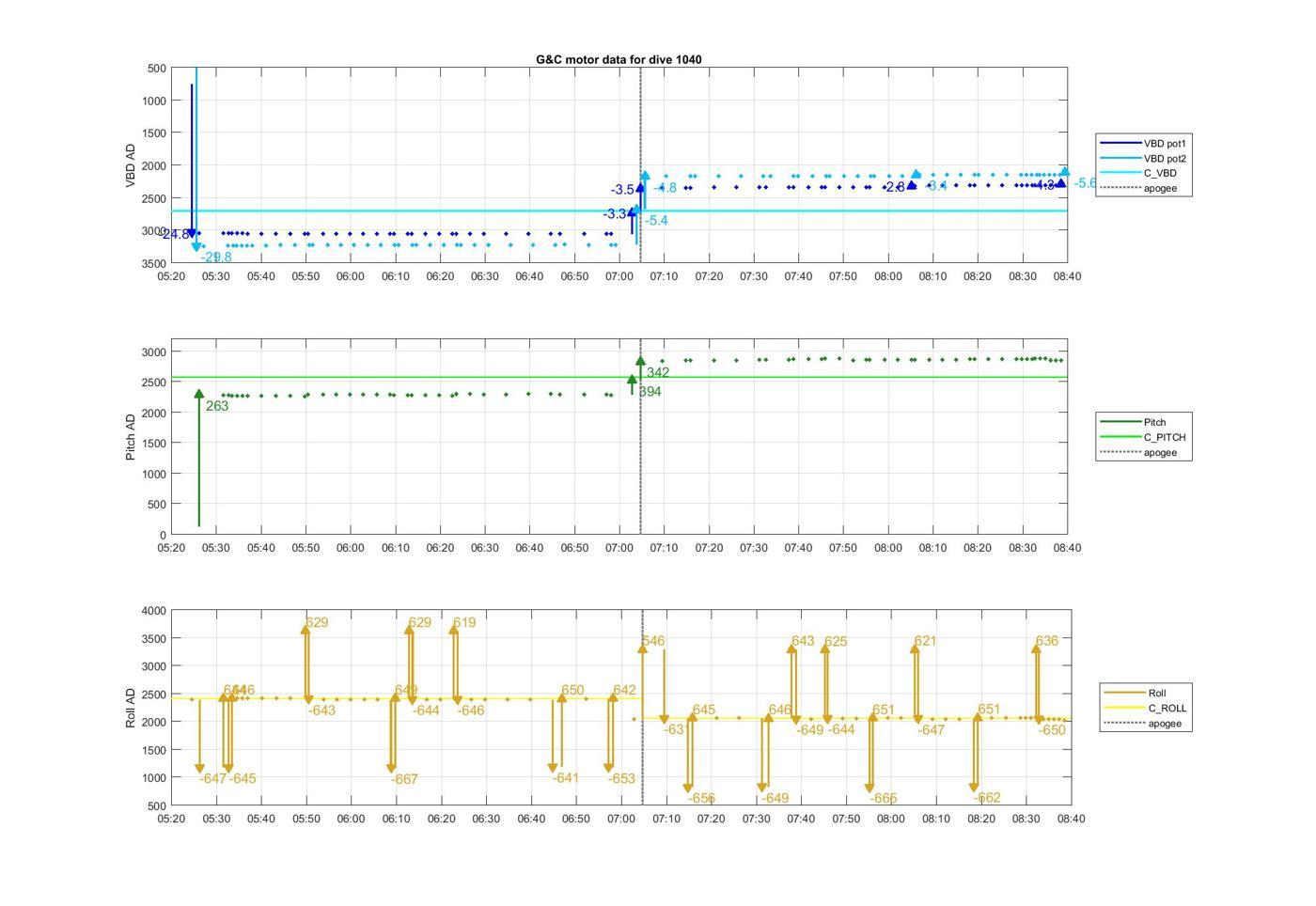
Task: Click the '342' pitch move label
Action: pyautogui.click(x=658, y=372)
